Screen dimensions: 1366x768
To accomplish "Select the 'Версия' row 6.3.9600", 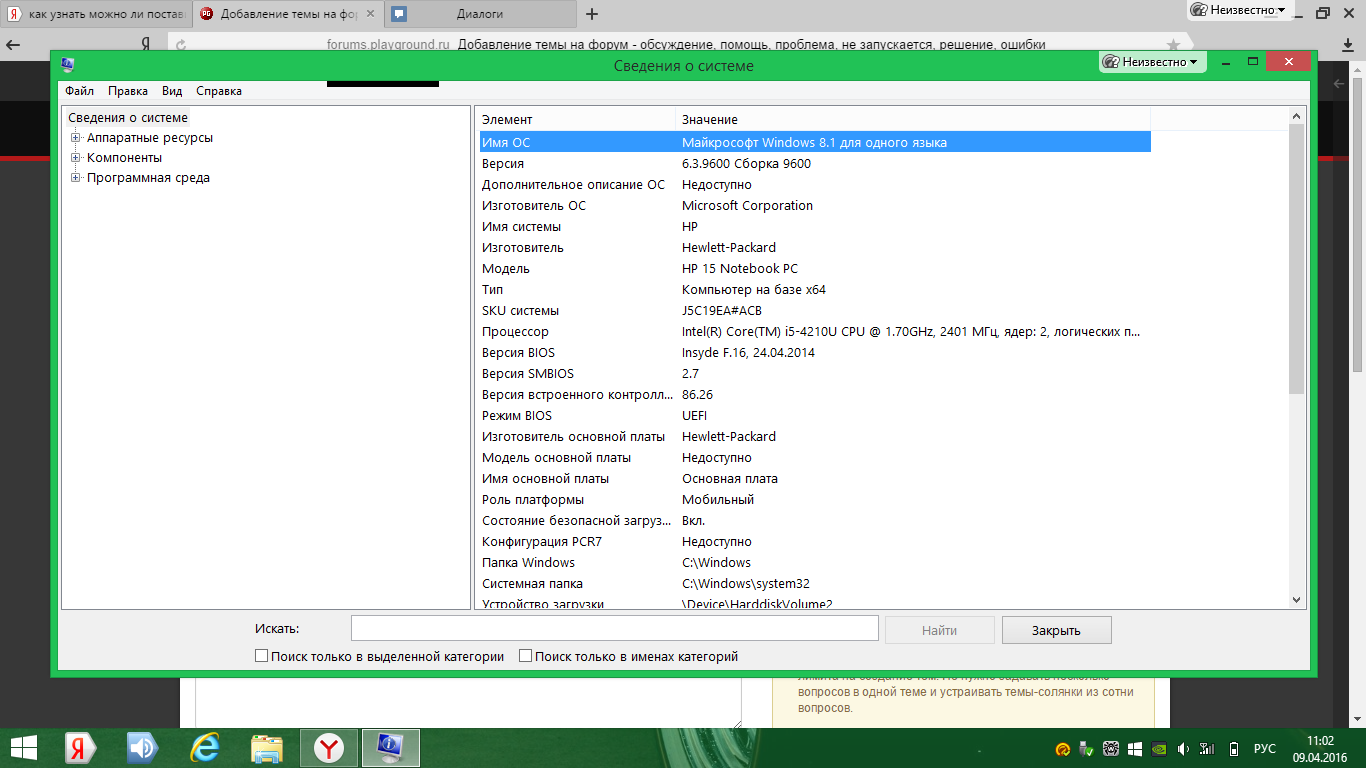I will pos(815,163).
